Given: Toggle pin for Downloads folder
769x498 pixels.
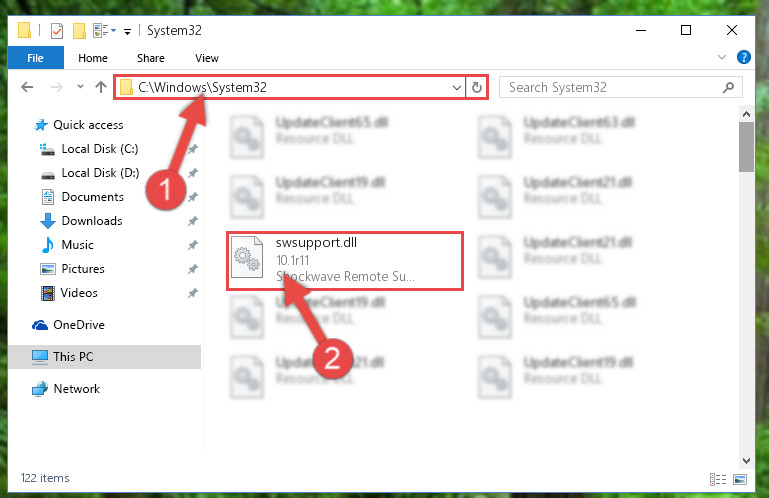Looking at the screenshot, I should point(193,221).
